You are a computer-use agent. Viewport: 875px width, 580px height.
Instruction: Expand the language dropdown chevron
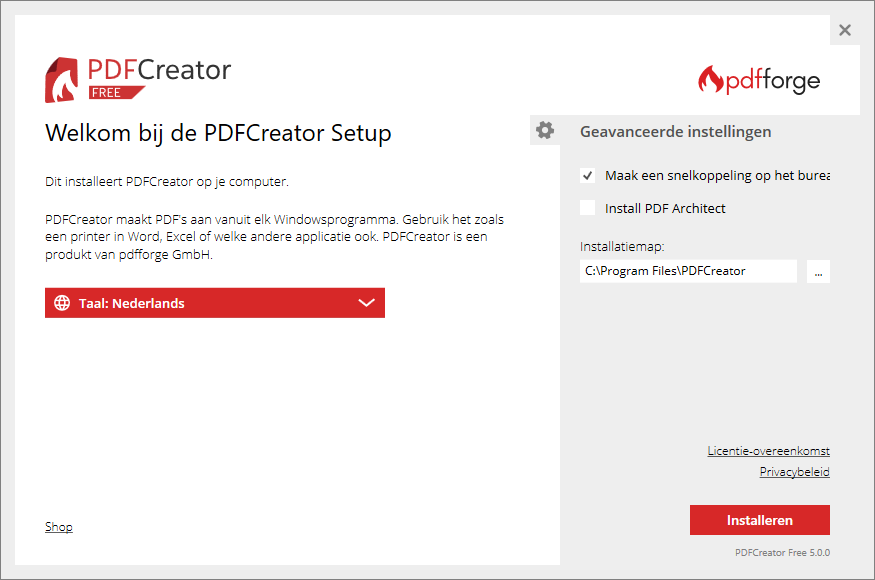[366, 303]
